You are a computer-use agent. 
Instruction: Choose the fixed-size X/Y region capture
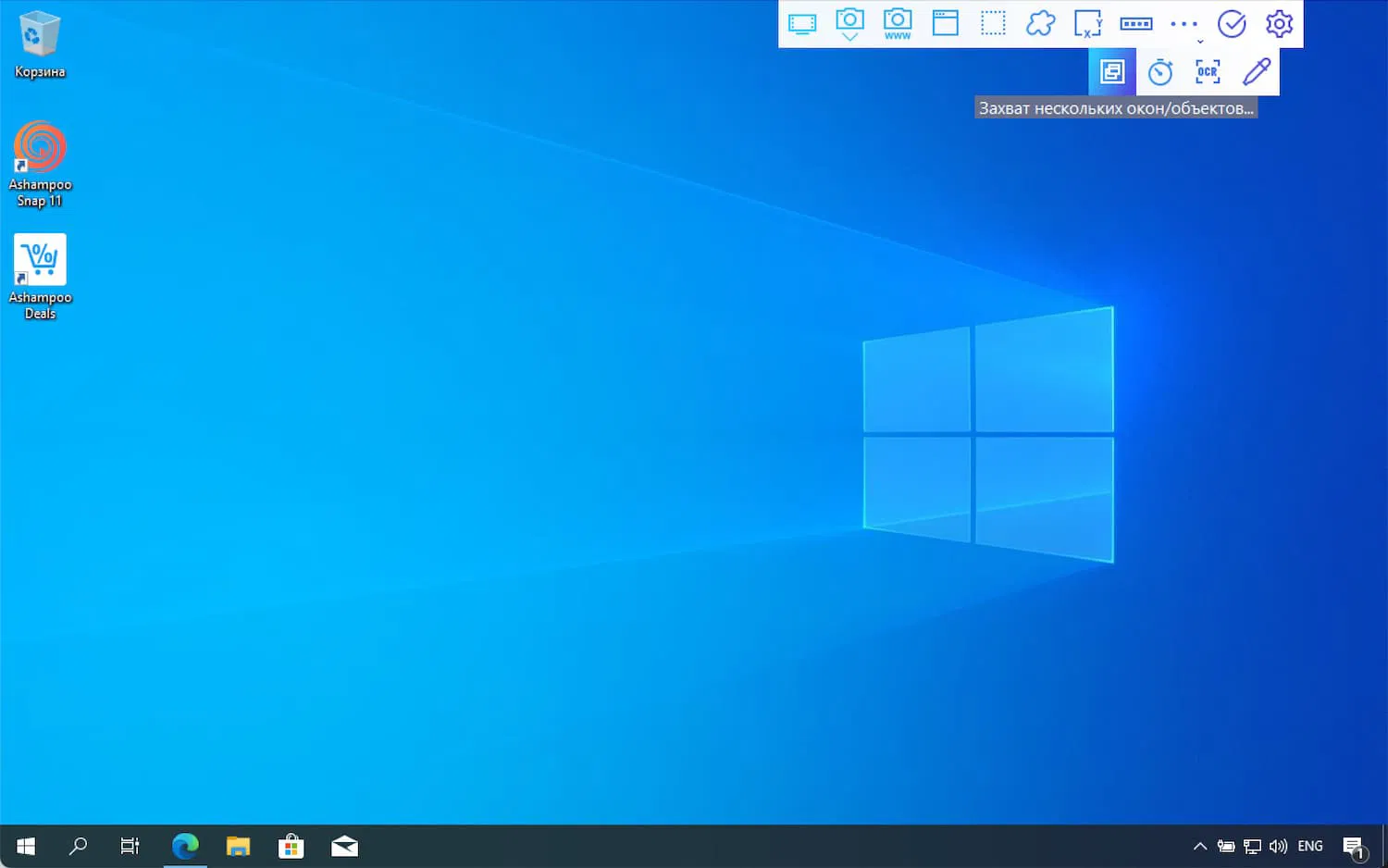(1088, 24)
